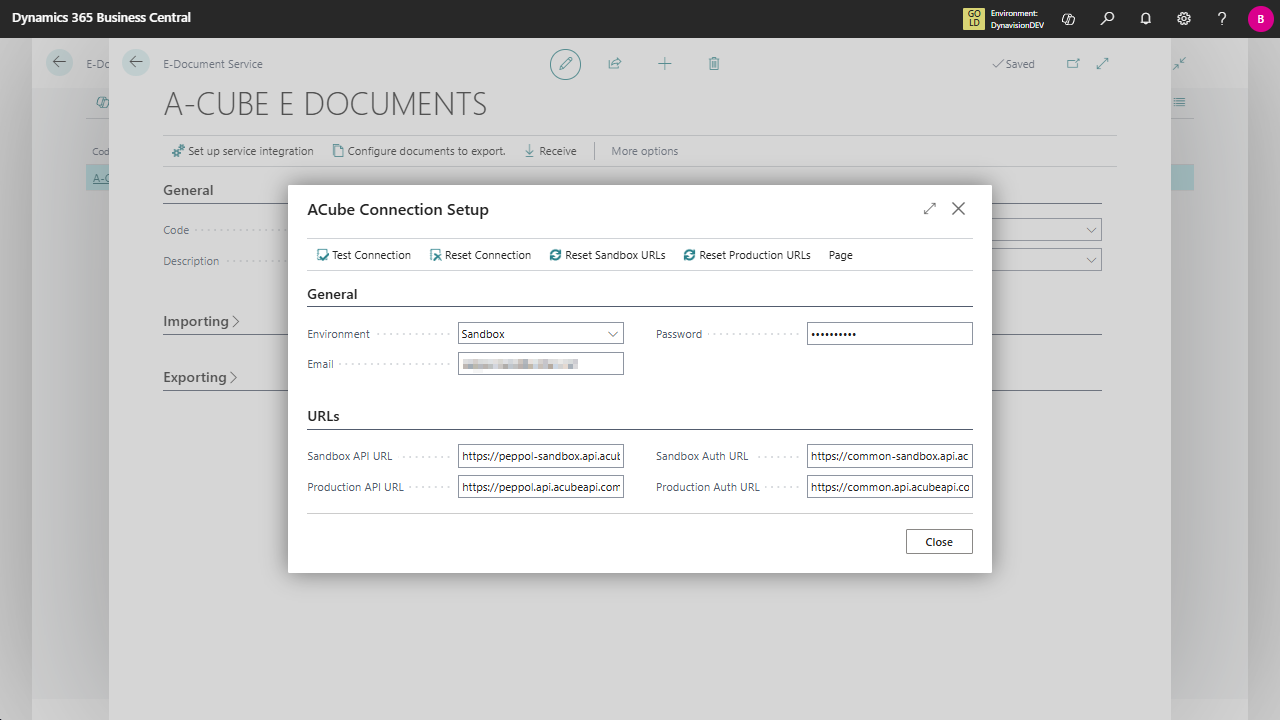Click the Close button in dialog
The image size is (1280, 720).
click(x=939, y=542)
